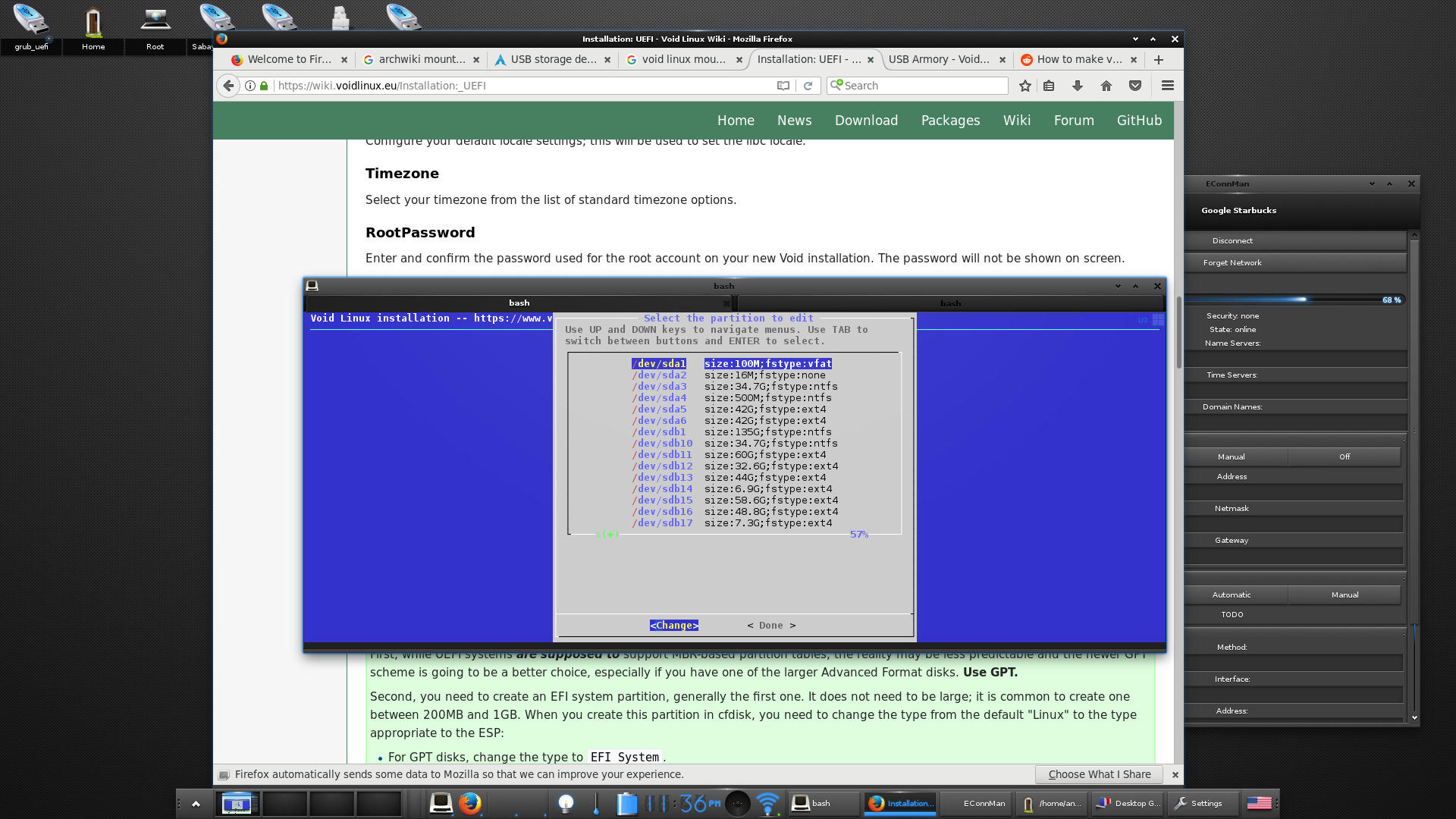The height and width of the screenshot is (819, 1456).
Task: Open the Home link in wiki navbar
Action: [736, 121]
